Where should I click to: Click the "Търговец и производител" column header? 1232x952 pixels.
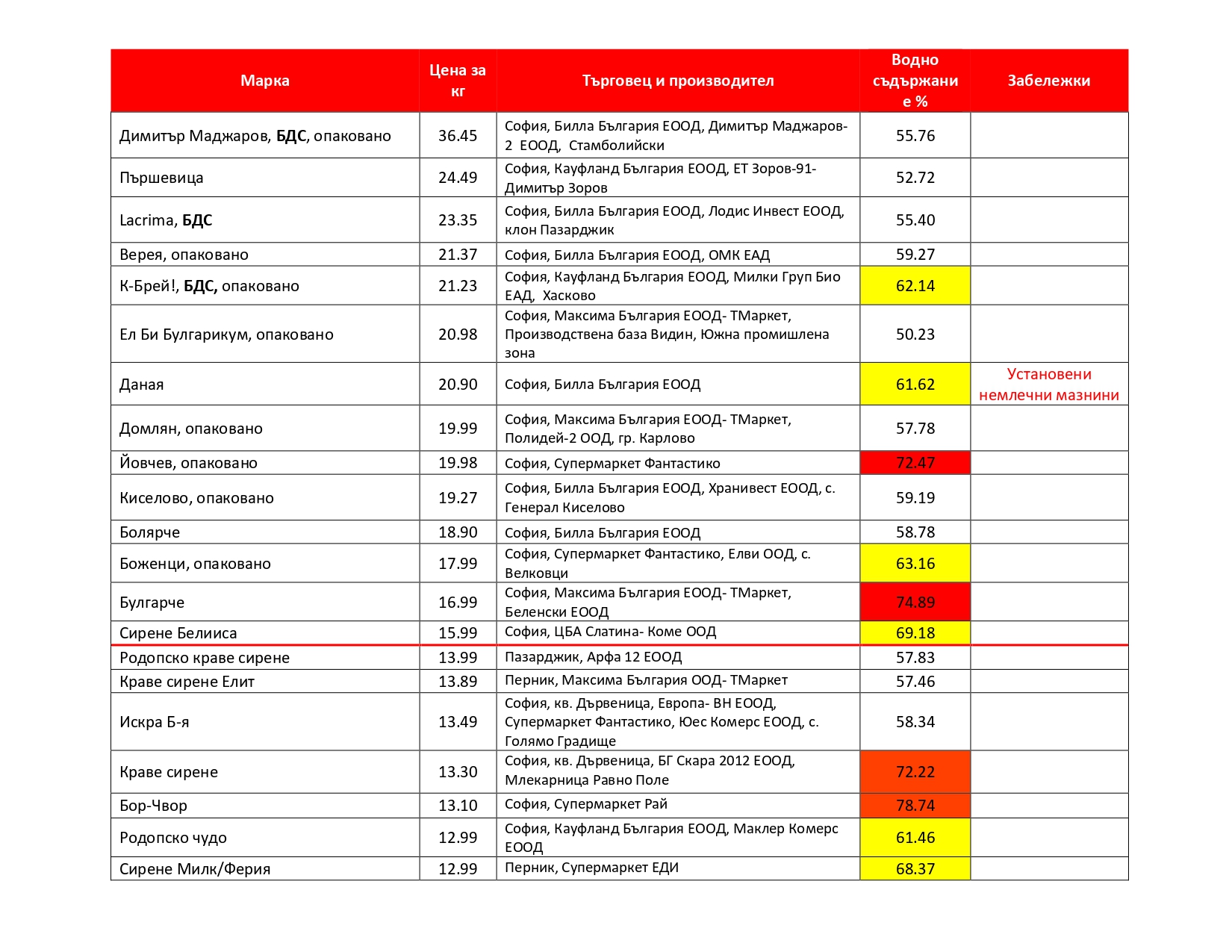677,81
